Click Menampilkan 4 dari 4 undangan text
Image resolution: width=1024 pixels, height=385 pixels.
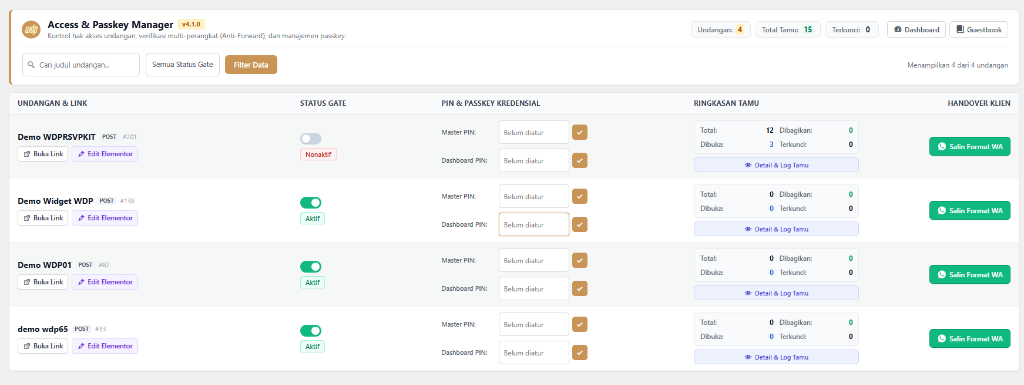(958, 65)
